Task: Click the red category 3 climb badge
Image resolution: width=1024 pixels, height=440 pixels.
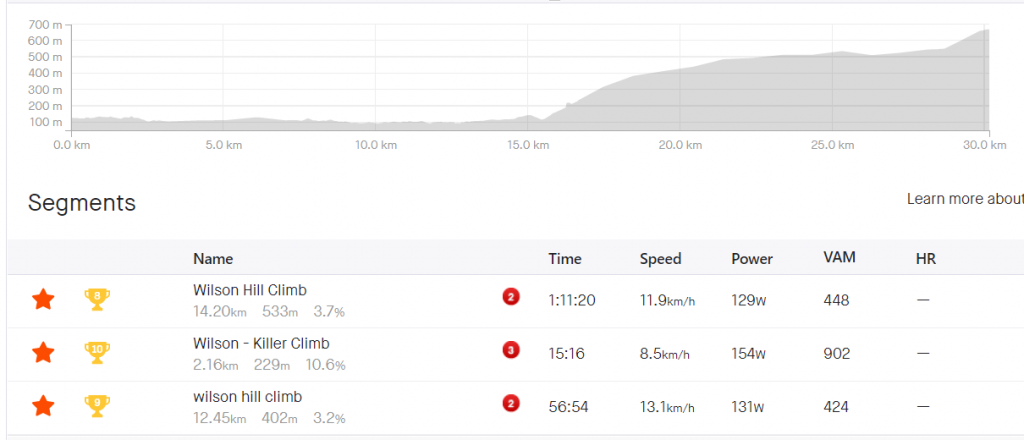Action: coord(511,350)
